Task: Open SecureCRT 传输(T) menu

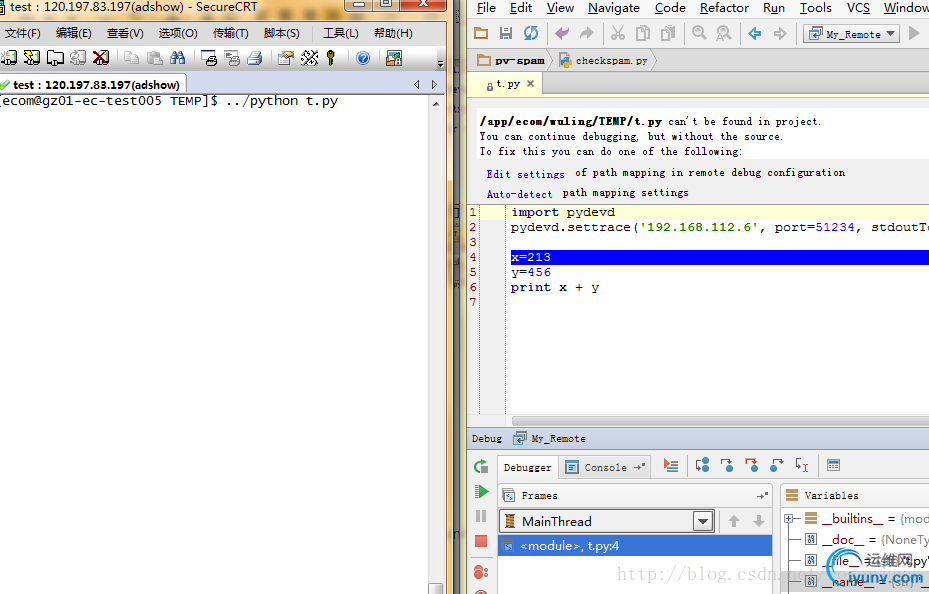Action: point(230,33)
